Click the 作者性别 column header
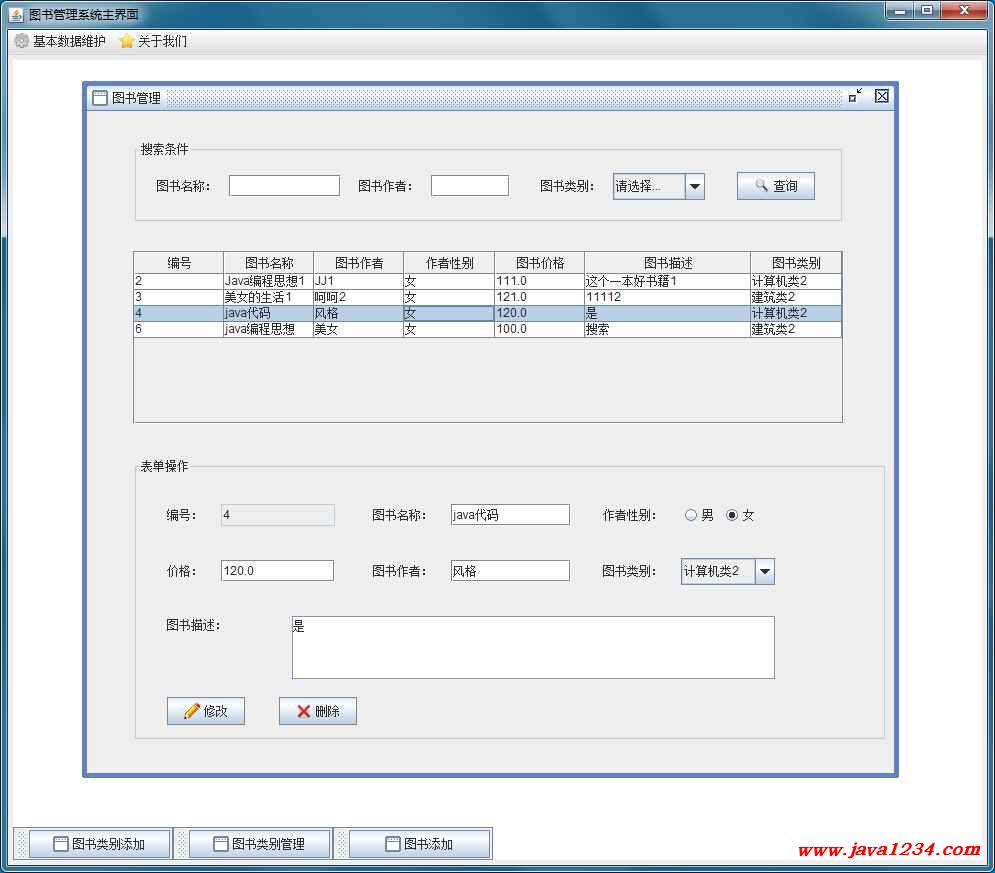Screen dimensions: 995x873 [449, 263]
